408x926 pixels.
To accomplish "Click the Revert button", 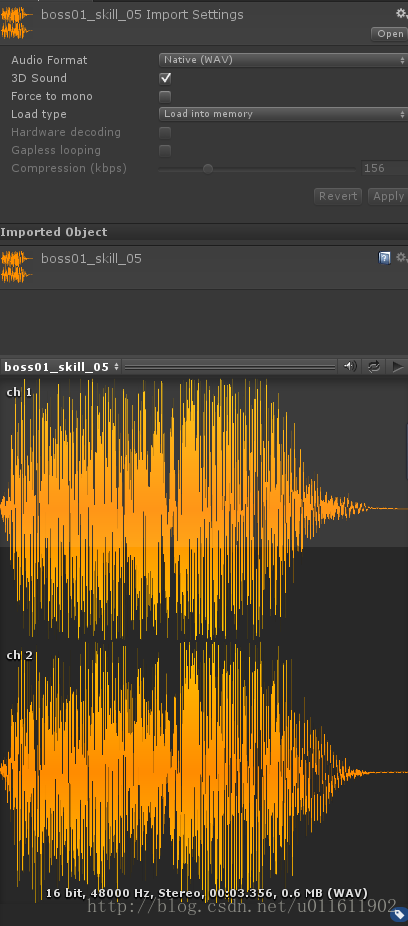I will click(338, 196).
